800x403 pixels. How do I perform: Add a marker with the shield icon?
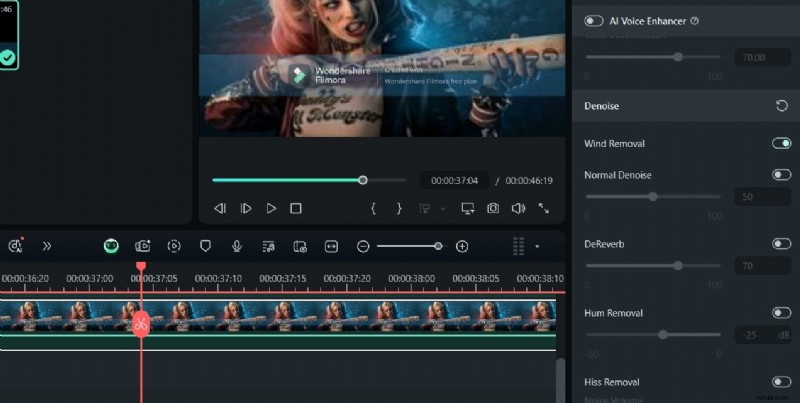(205, 246)
